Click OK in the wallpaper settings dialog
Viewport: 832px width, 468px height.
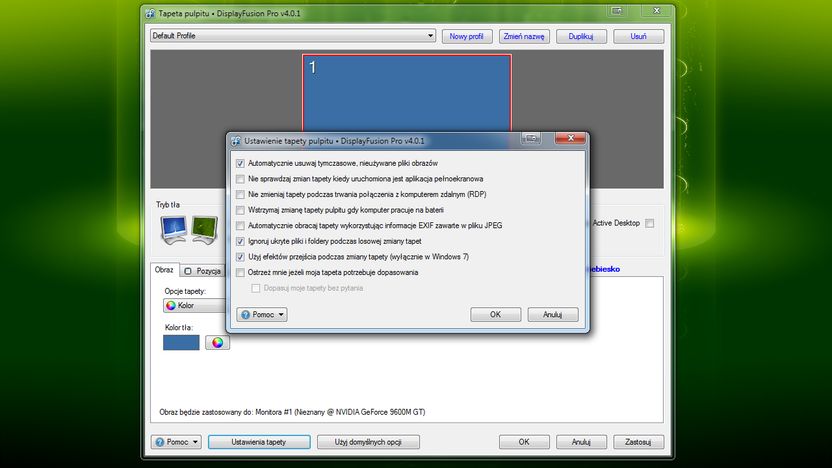(496, 315)
